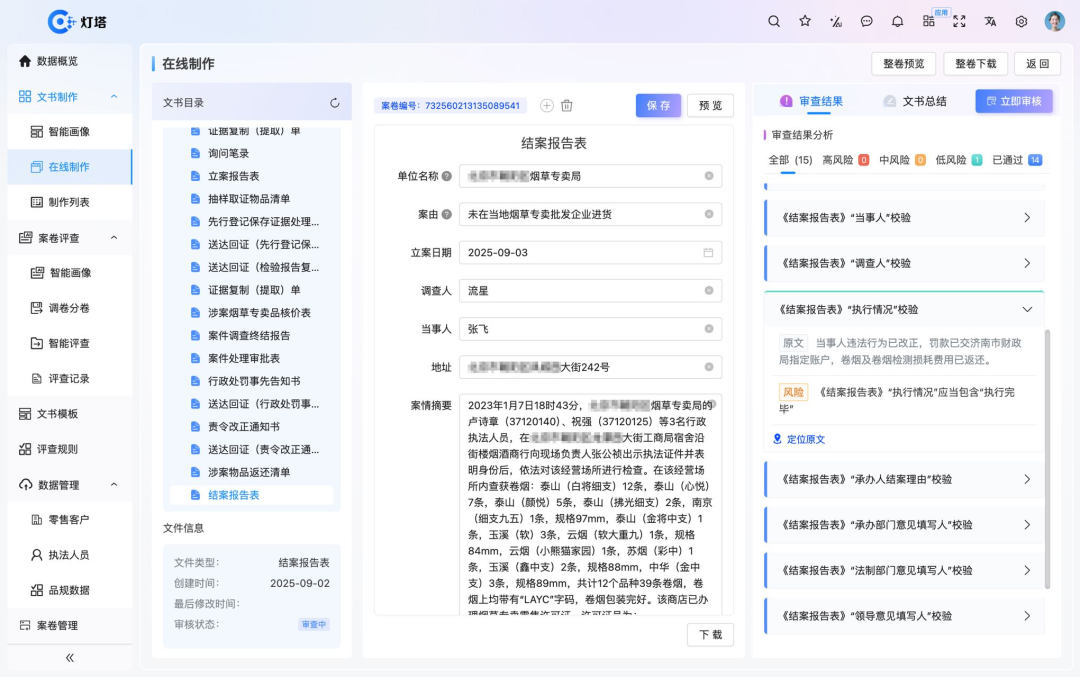Switch to the 文书总结 tab
Image resolution: width=1080 pixels, height=677 pixels.
[914, 101]
